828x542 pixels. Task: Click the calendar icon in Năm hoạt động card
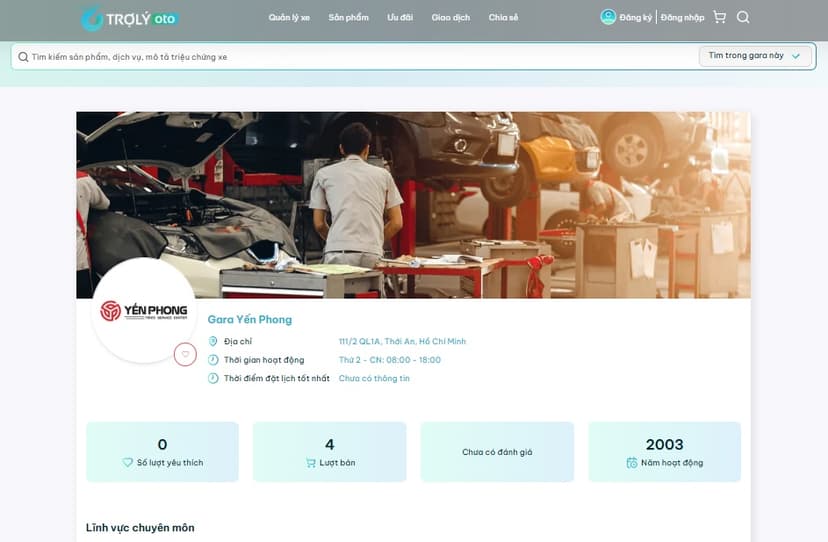[x=632, y=463]
